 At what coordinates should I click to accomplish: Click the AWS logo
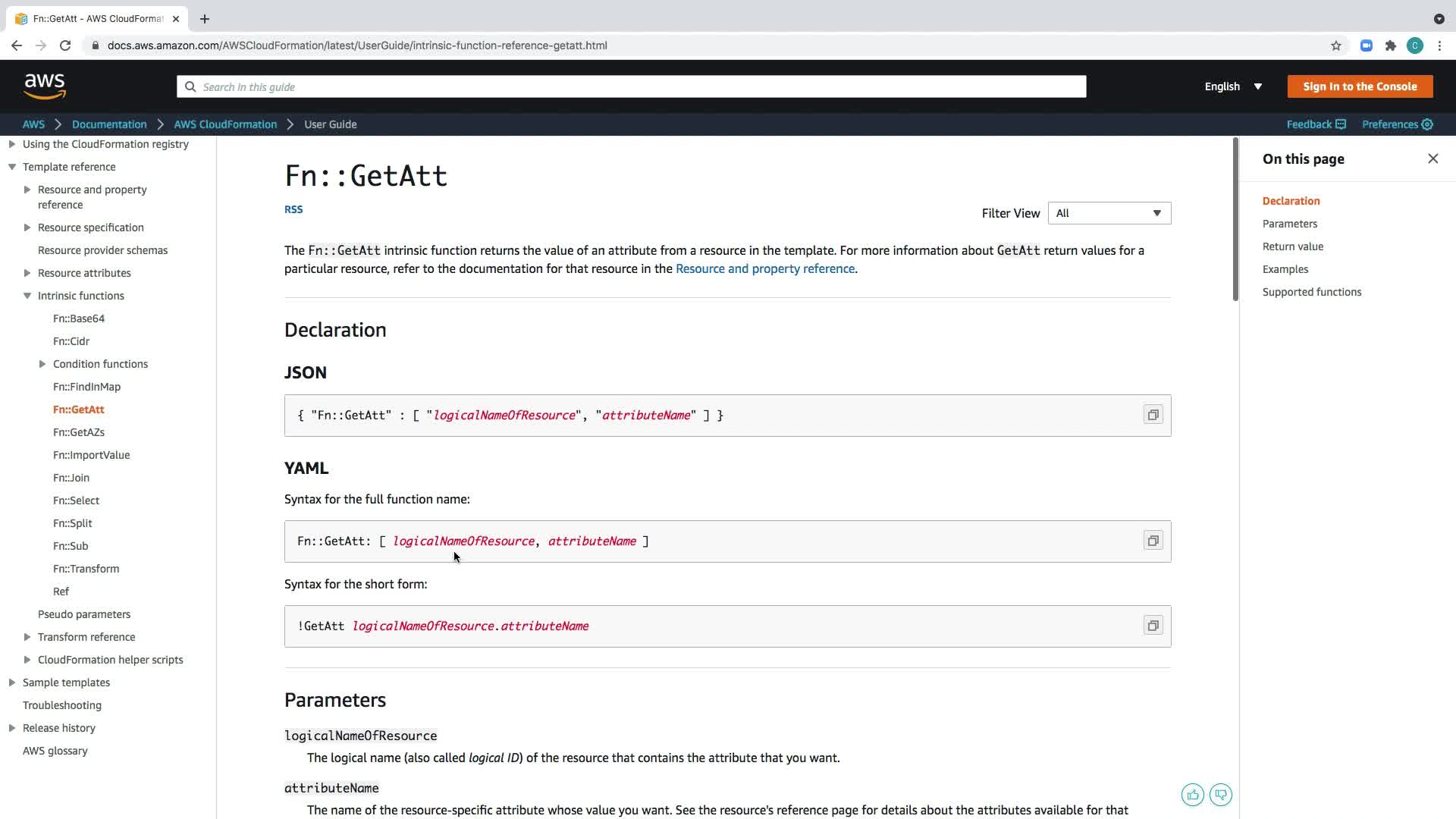[45, 86]
